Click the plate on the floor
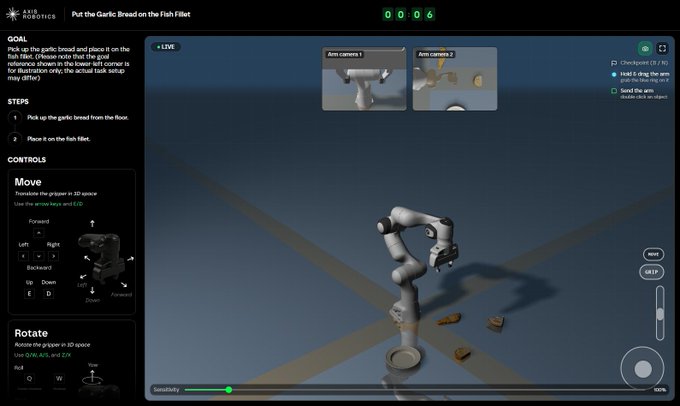This screenshot has width=680, height=406. point(403,357)
